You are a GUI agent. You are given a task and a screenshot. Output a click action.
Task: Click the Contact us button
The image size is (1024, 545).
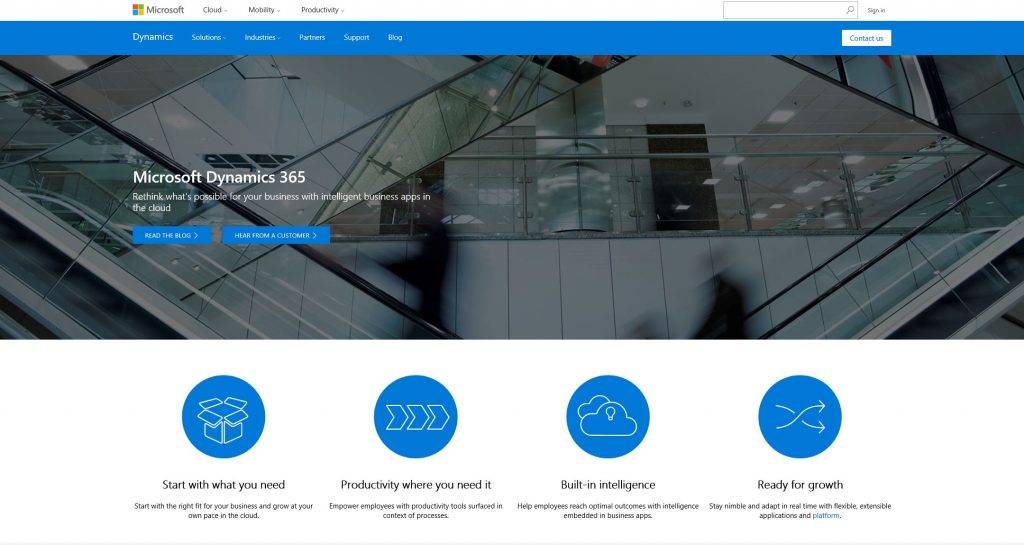pos(866,38)
